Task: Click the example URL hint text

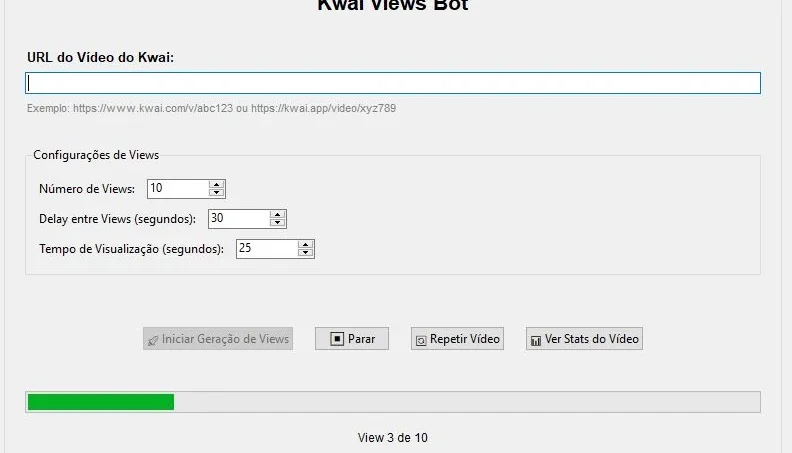Action: point(211,108)
